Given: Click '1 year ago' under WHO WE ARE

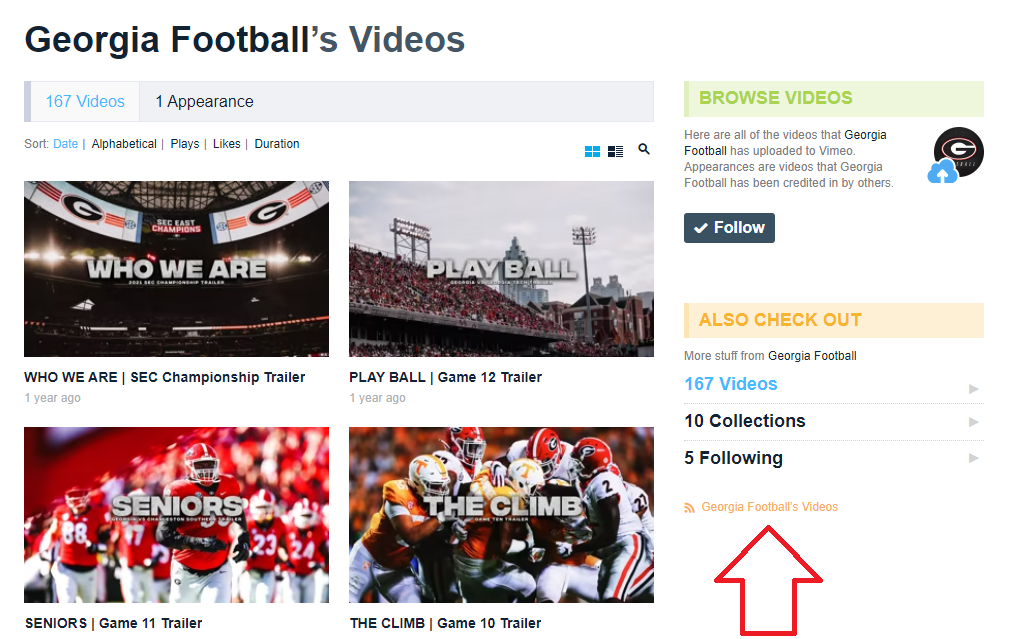Looking at the screenshot, I should click(x=52, y=398).
